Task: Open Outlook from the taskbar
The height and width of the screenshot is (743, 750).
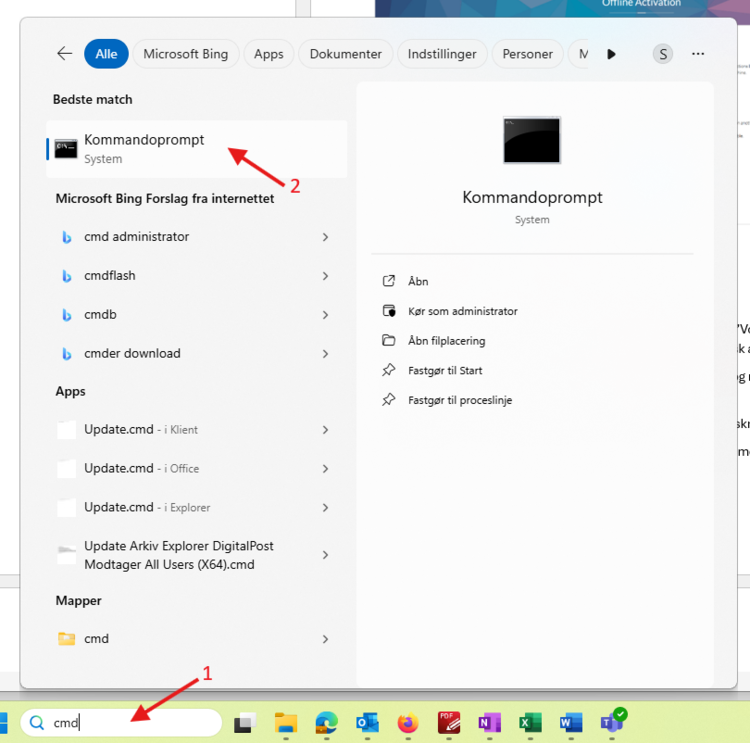Action: point(367,723)
